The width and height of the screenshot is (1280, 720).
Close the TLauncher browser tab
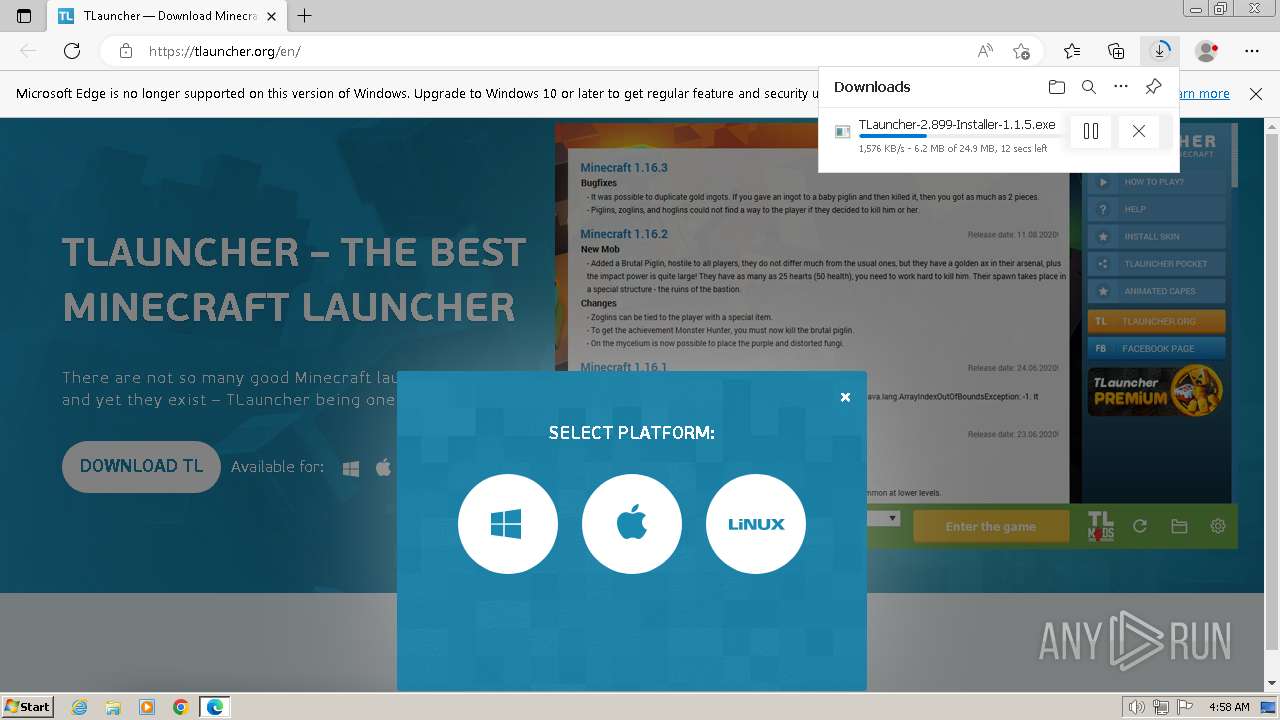tap(272, 16)
